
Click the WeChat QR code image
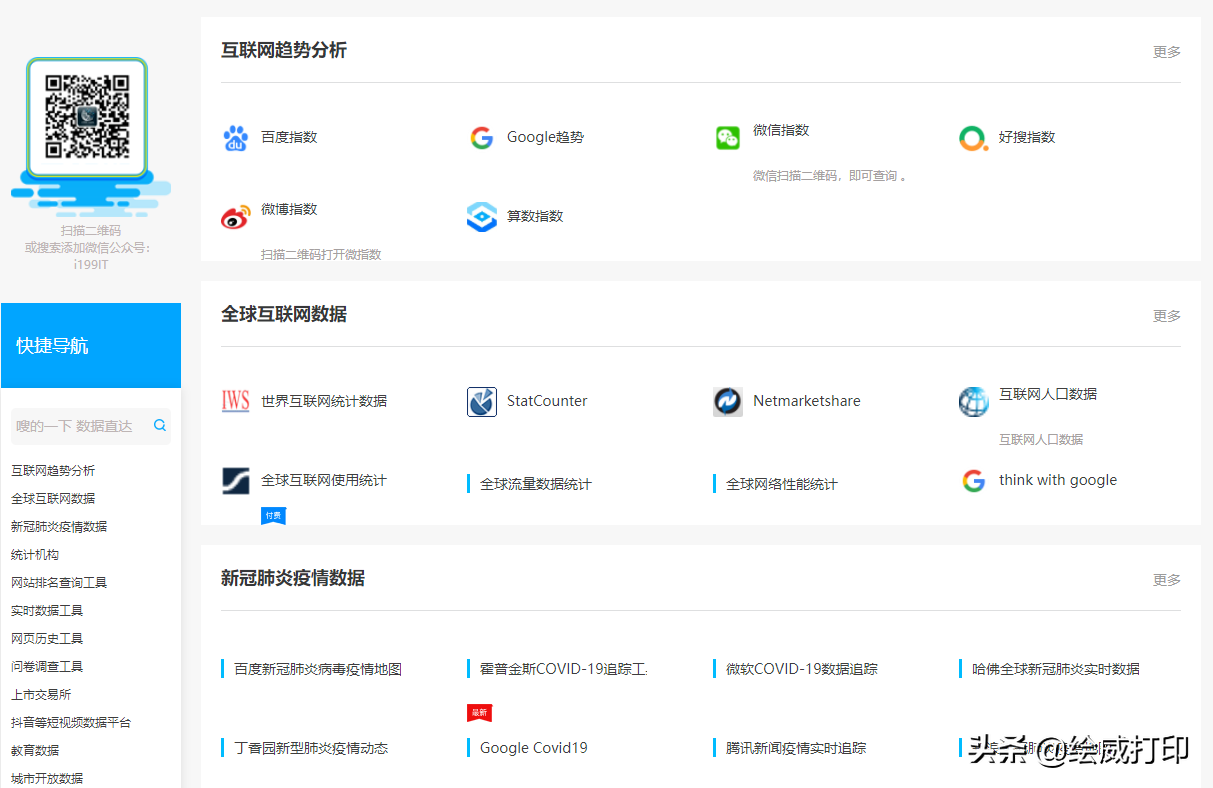87,117
